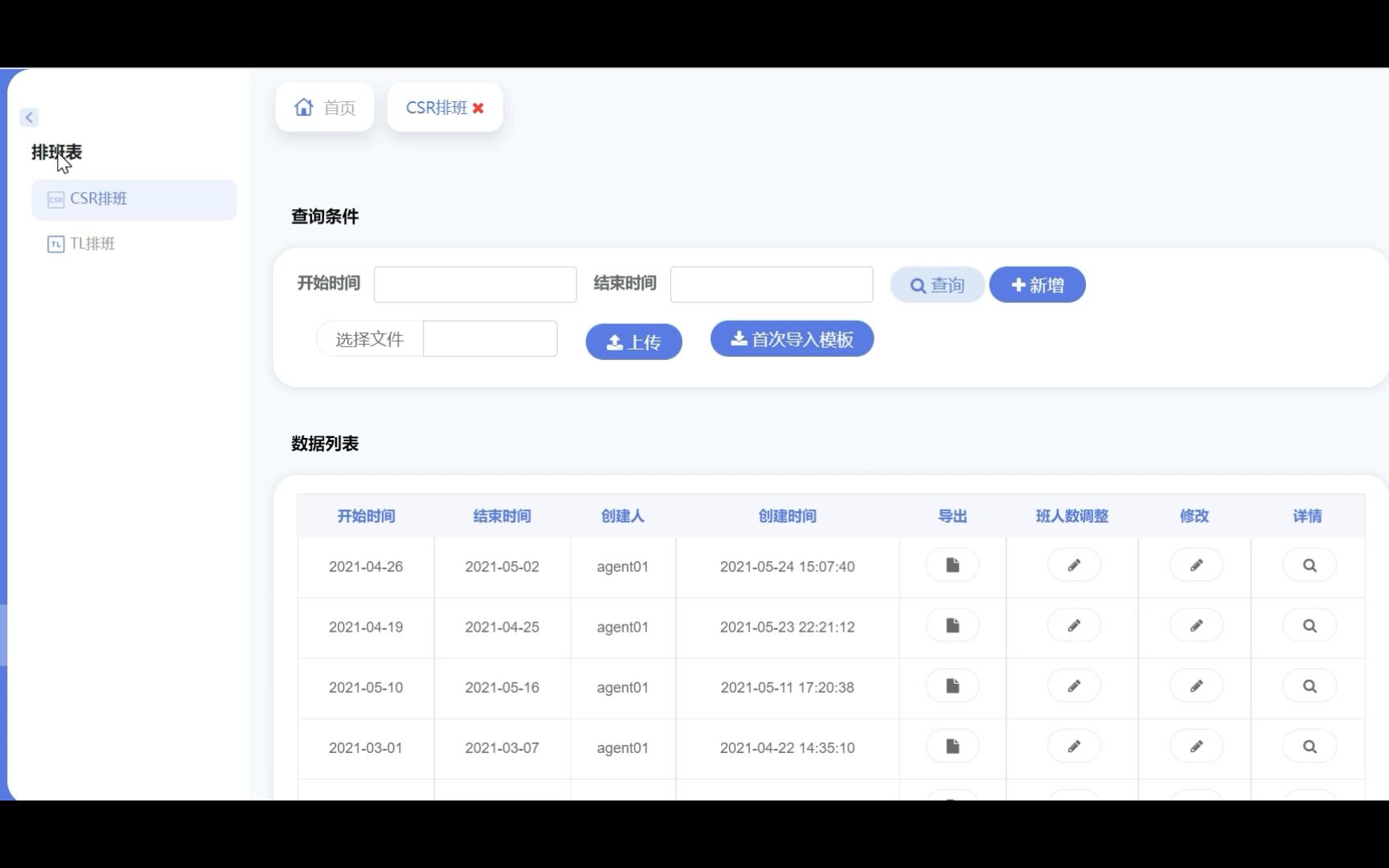The image size is (1389, 868).
Task: Export the 2021-04-26 schedule row
Action: (953, 565)
